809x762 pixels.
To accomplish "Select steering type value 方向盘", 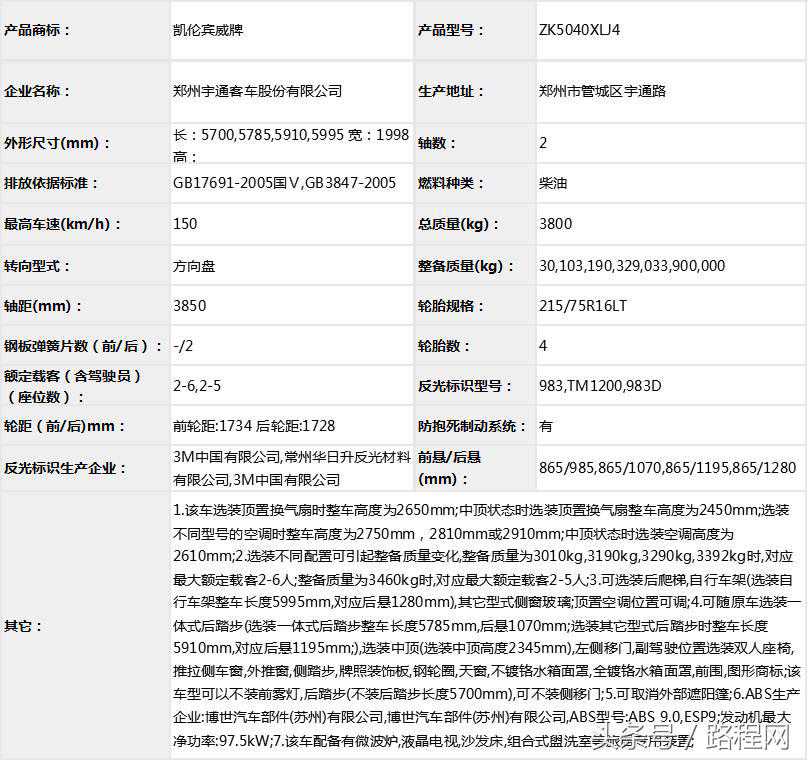I will (194, 266).
